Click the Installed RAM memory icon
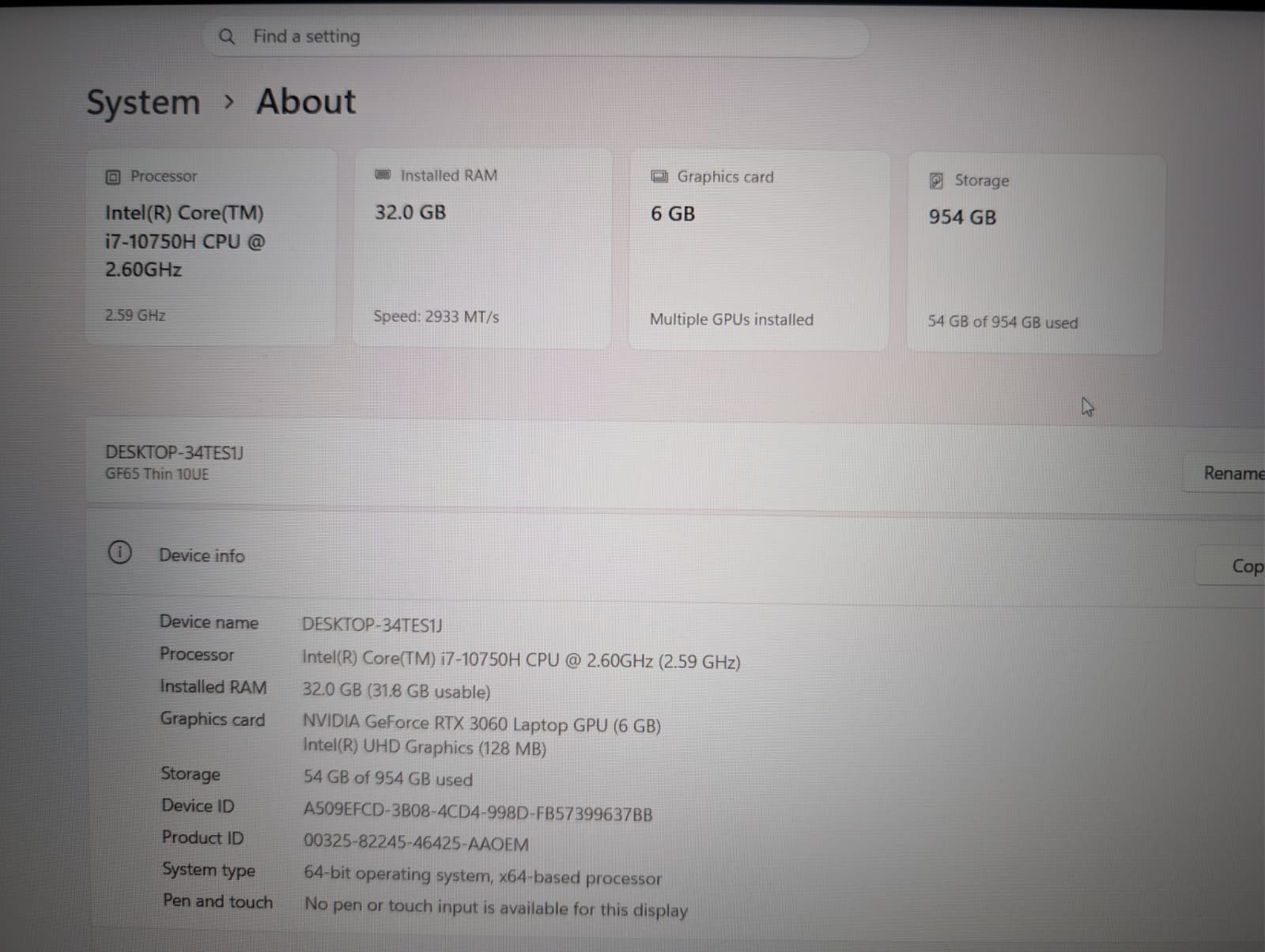 point(383,175)
